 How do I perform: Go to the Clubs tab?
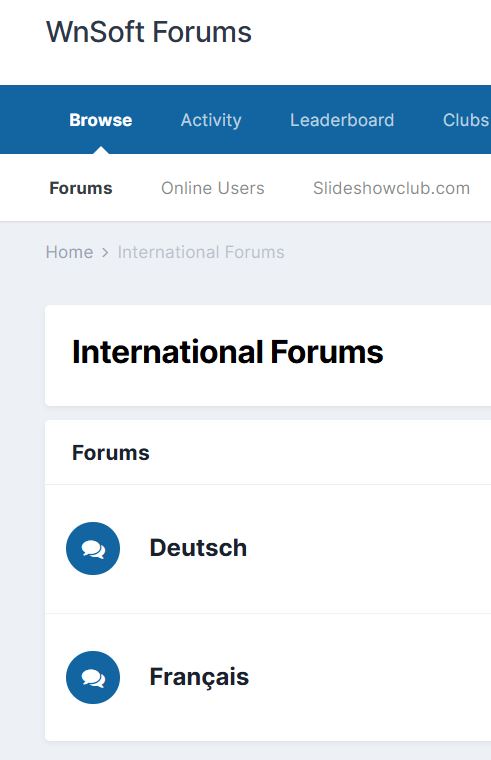point(465,120)
